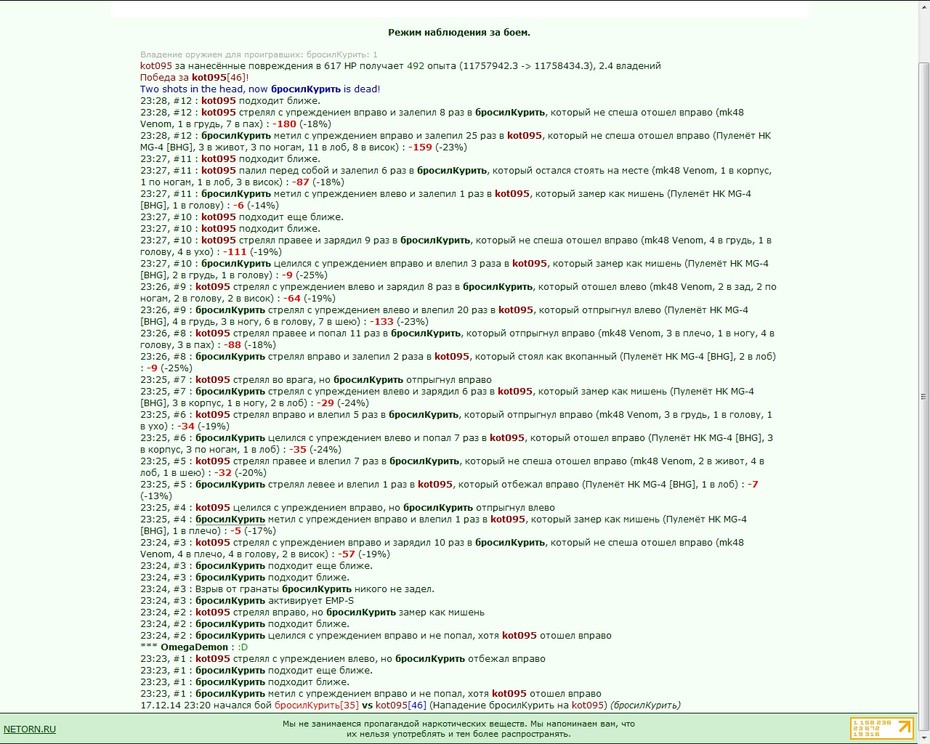
Task: Click the "-57" damage value in turn #3
Action: pyautogui.click(x=346, y=554)
